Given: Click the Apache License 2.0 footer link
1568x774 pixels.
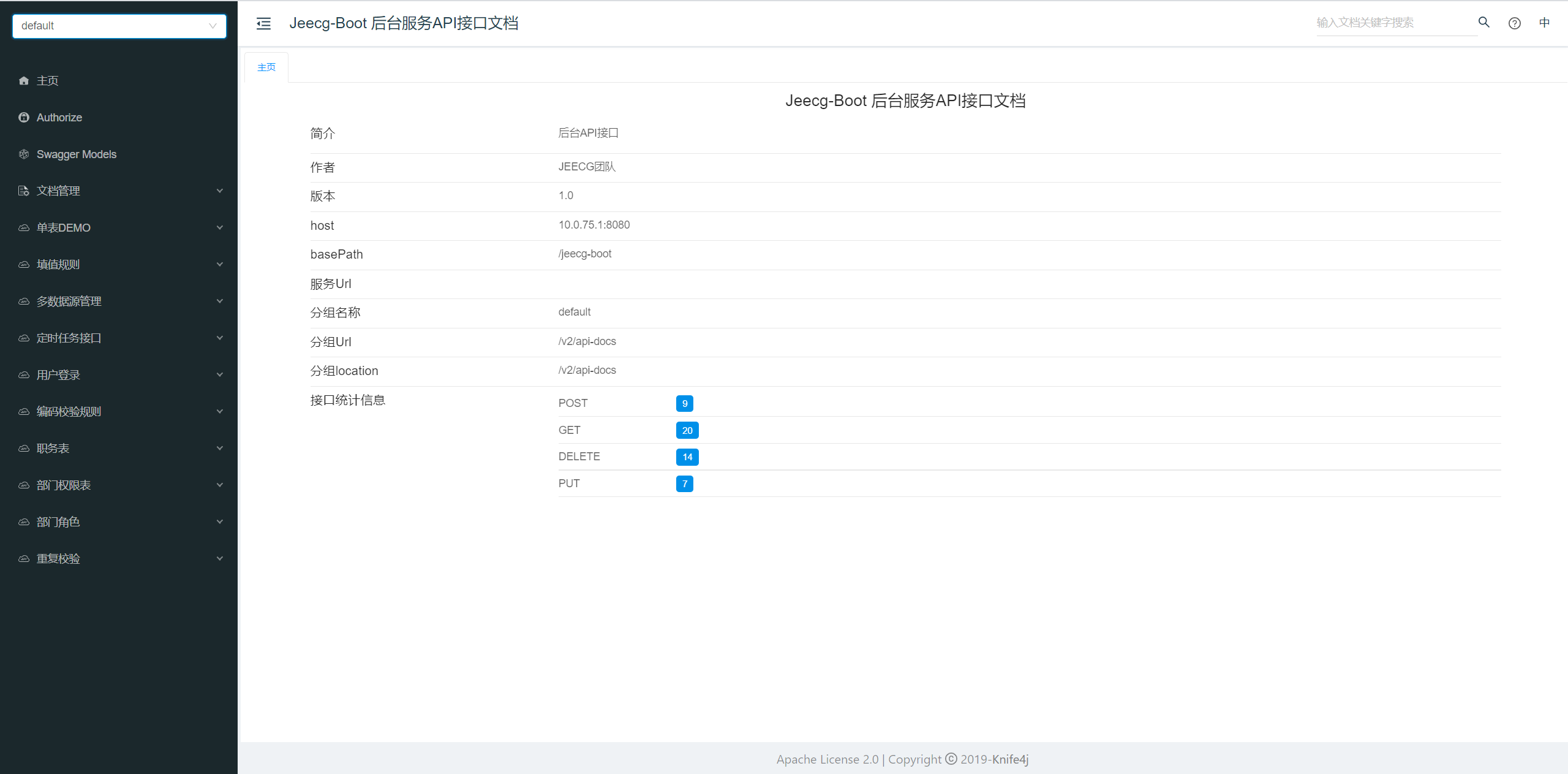Looking at the screenshot, I should coord(827,759).
